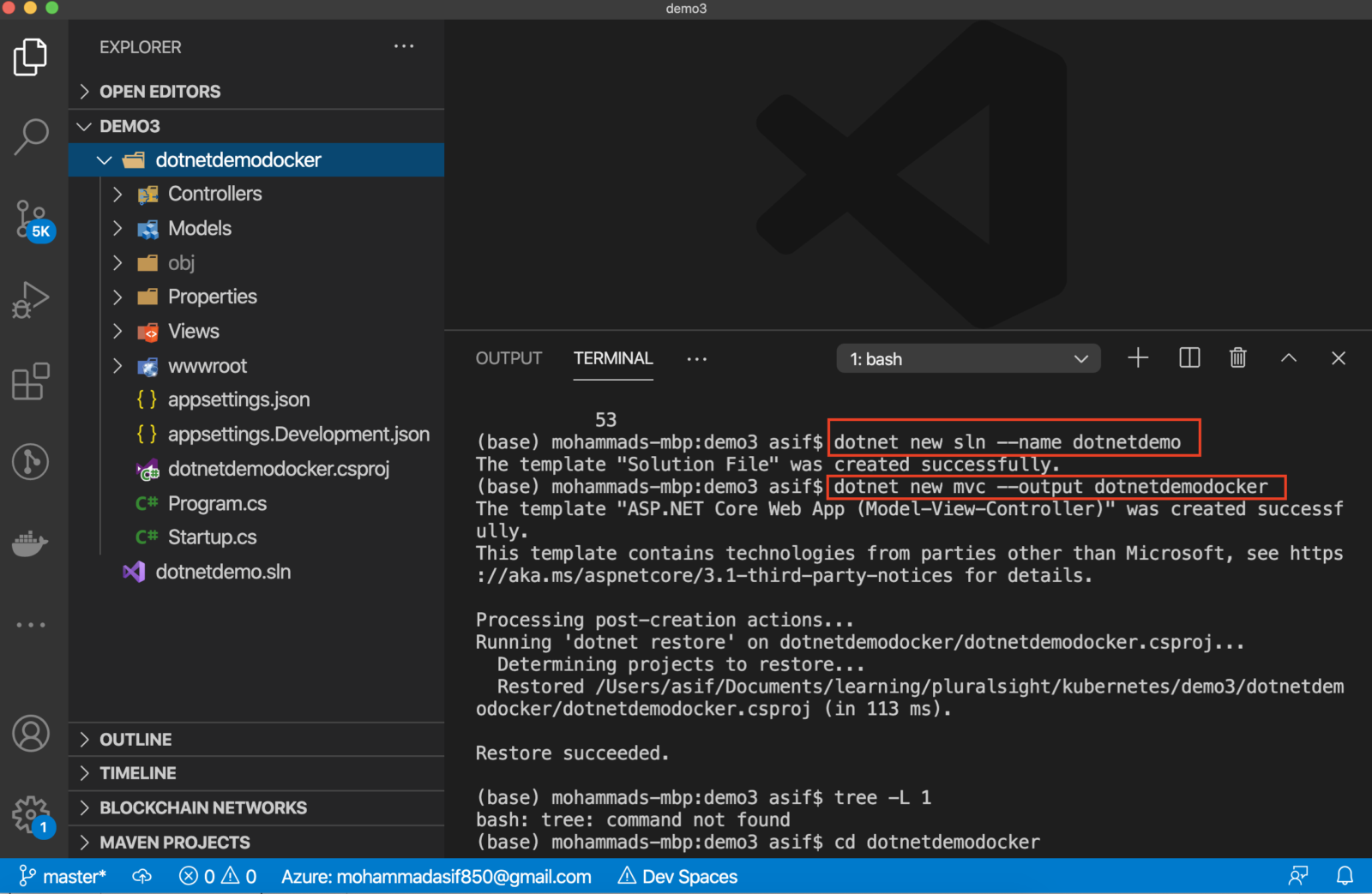This screenshot has height=894, width=1372.
Task: Open the dotnetdemo.sln file
Action: [x=224, y=571]
